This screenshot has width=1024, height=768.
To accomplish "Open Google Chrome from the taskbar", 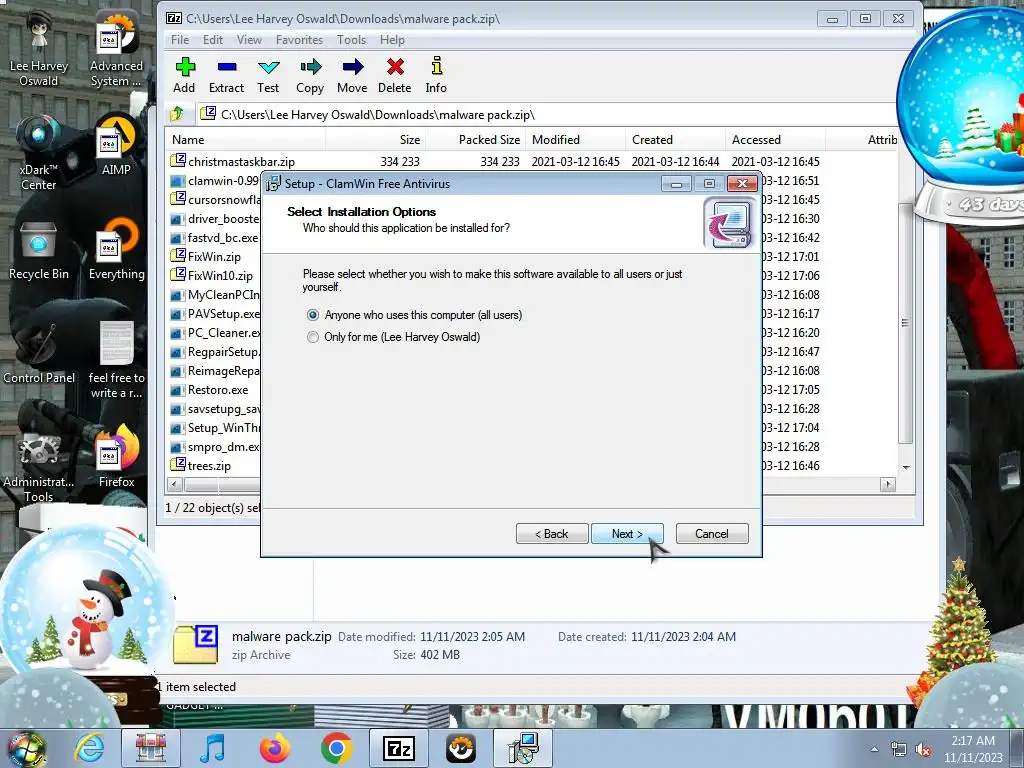I will click(x=336, y=748).
